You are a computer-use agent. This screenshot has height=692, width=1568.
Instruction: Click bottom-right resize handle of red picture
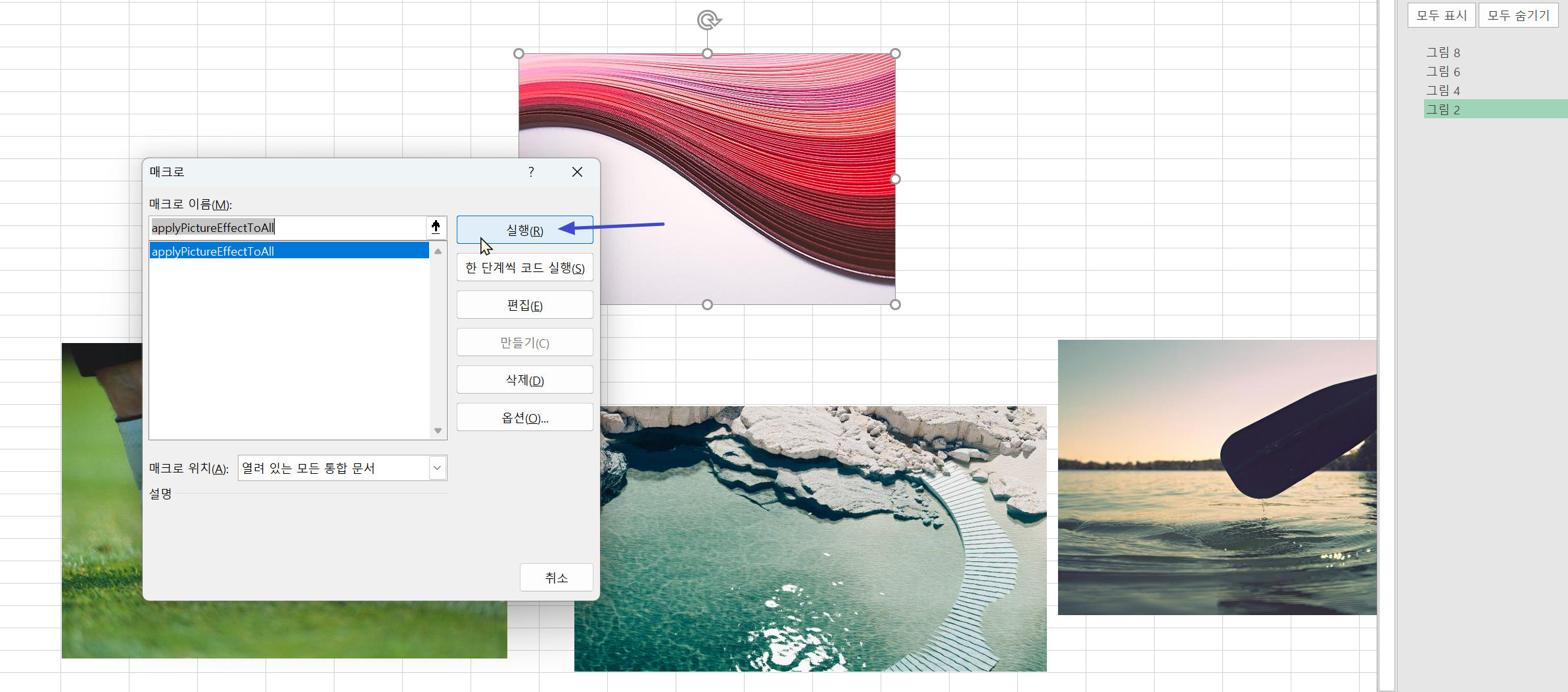pyautogui.click(x=895, y=304)
